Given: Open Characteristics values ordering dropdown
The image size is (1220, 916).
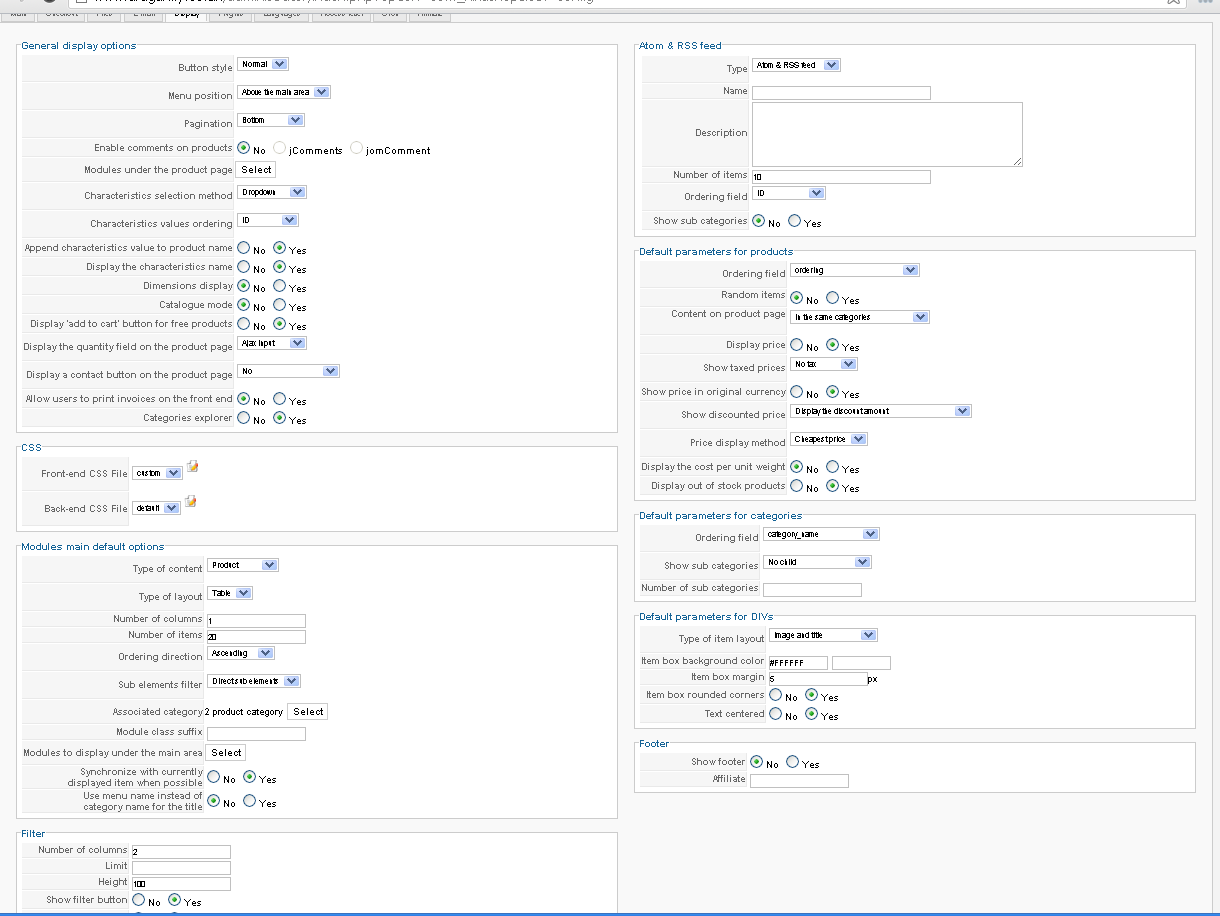Looking at the screenshot, I should pos(268,220).
